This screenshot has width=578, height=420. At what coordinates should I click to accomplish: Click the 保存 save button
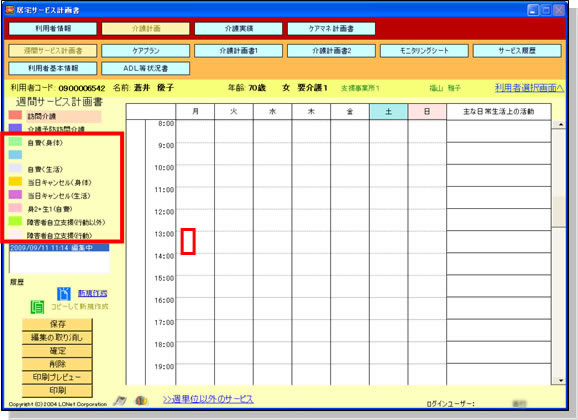pos(57,324)
